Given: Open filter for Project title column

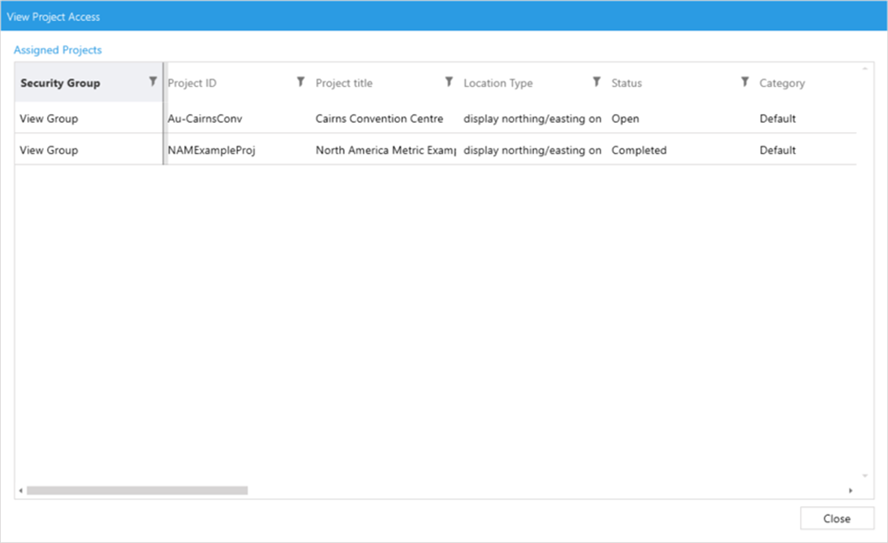Looking at the screenshot, I should [x=448, y=82].
